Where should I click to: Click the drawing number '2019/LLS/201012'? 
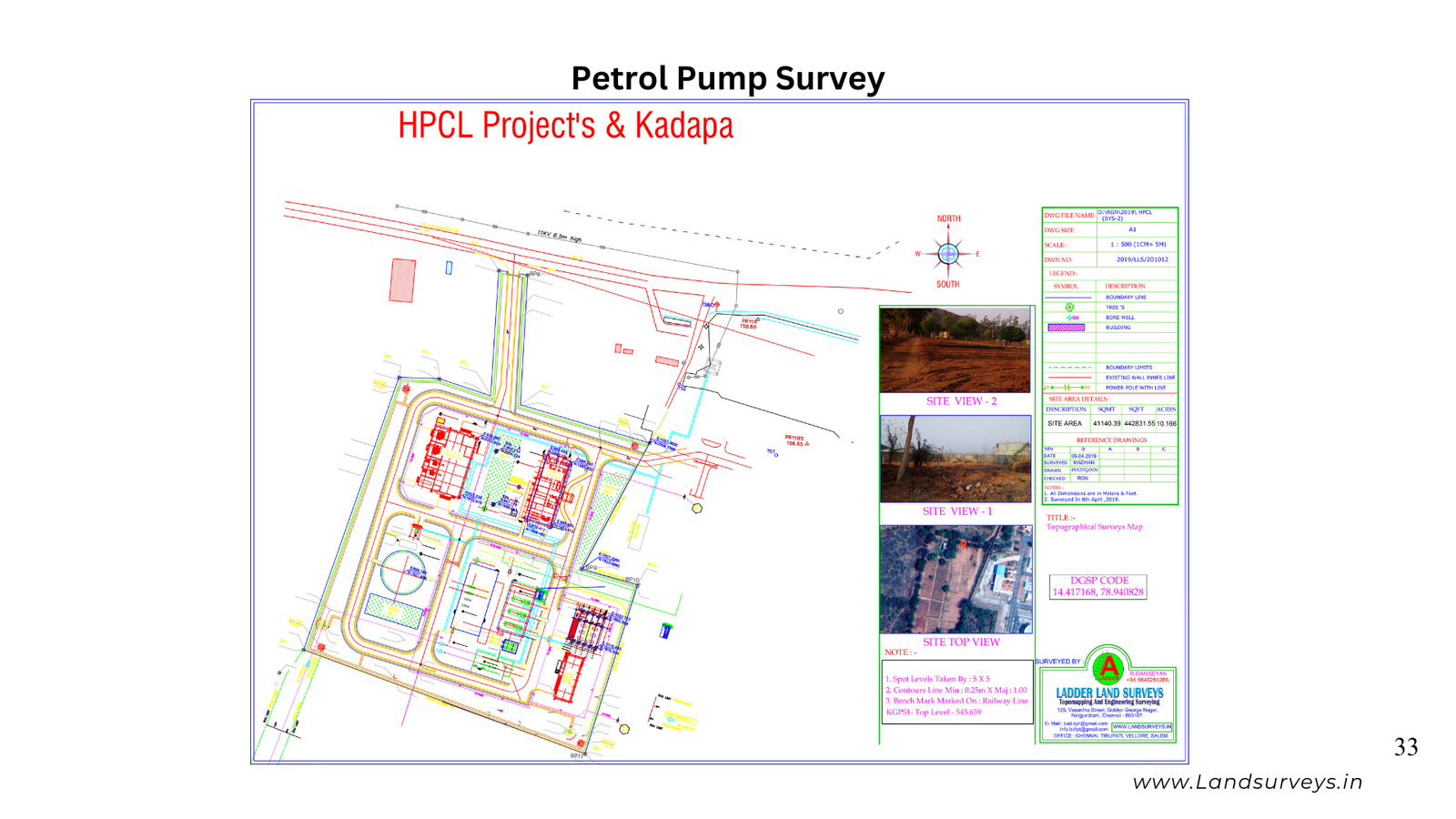point(1142,259)
